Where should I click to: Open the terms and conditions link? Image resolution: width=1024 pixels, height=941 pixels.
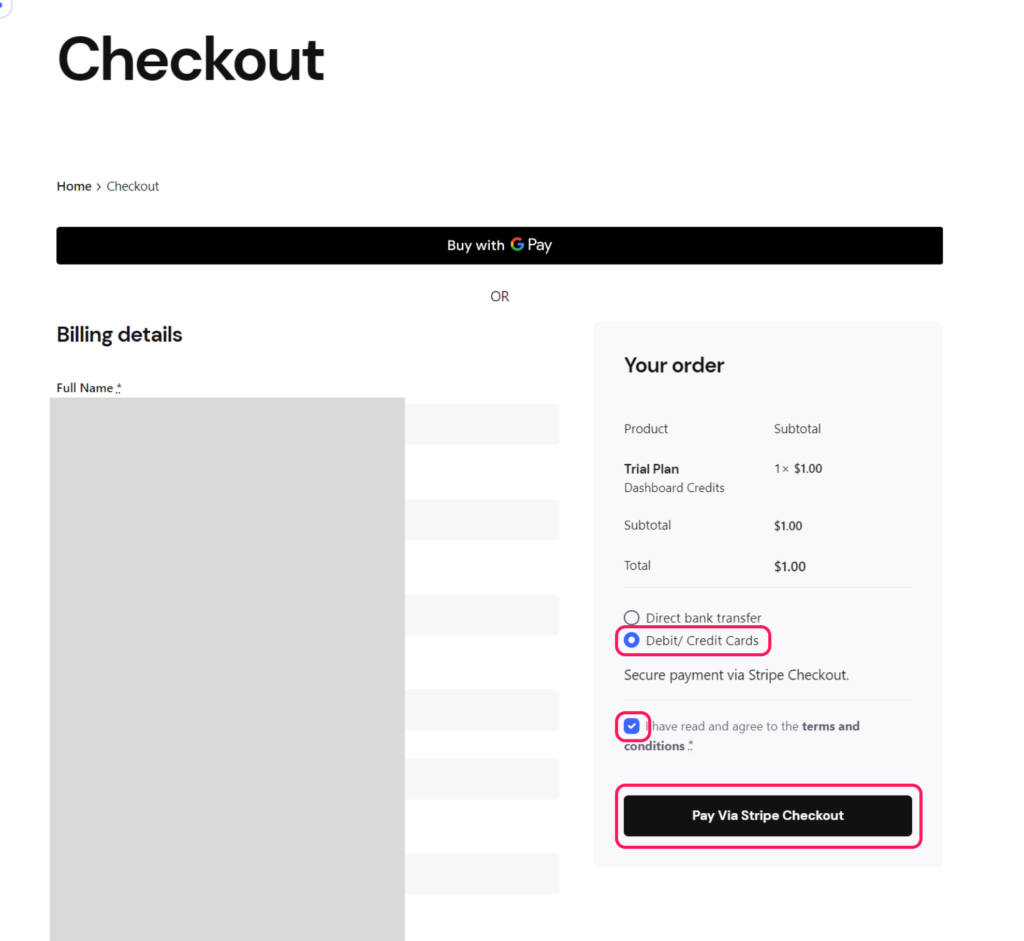(x=742, y=736)
